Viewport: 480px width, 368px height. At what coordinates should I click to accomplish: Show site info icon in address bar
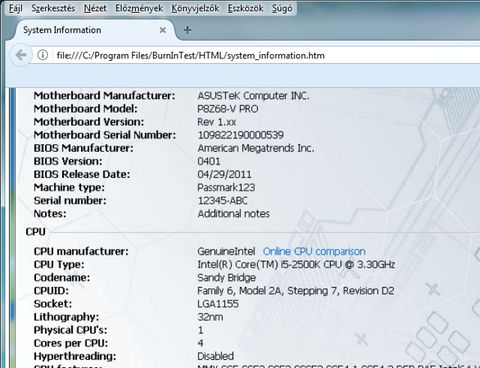43,55
